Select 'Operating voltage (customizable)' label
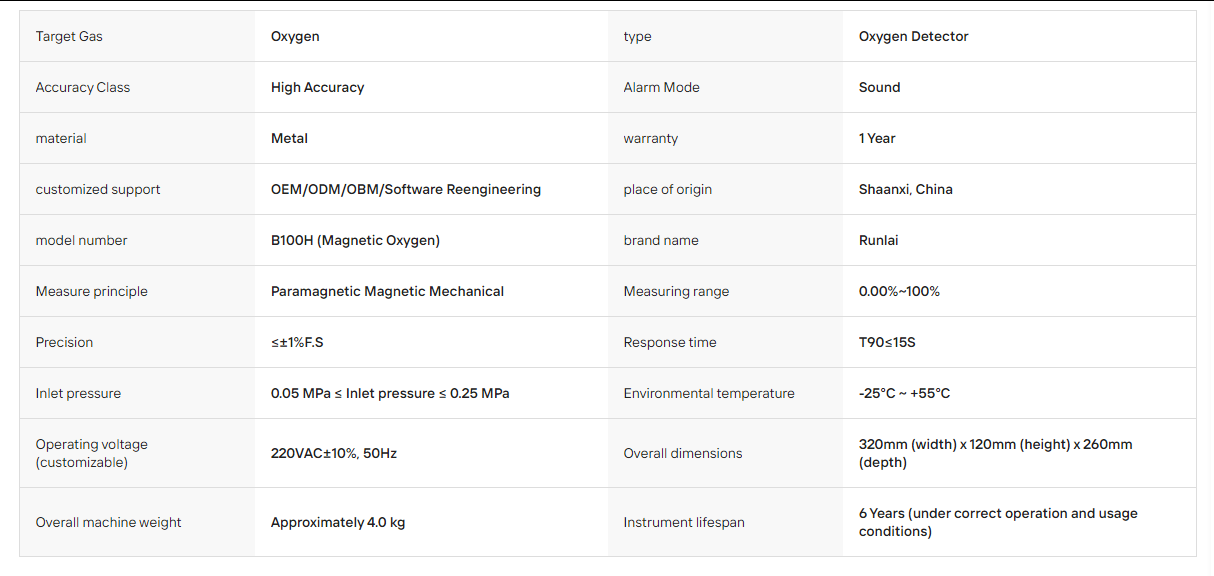The image size is (1214, 576). click(91, 454)
